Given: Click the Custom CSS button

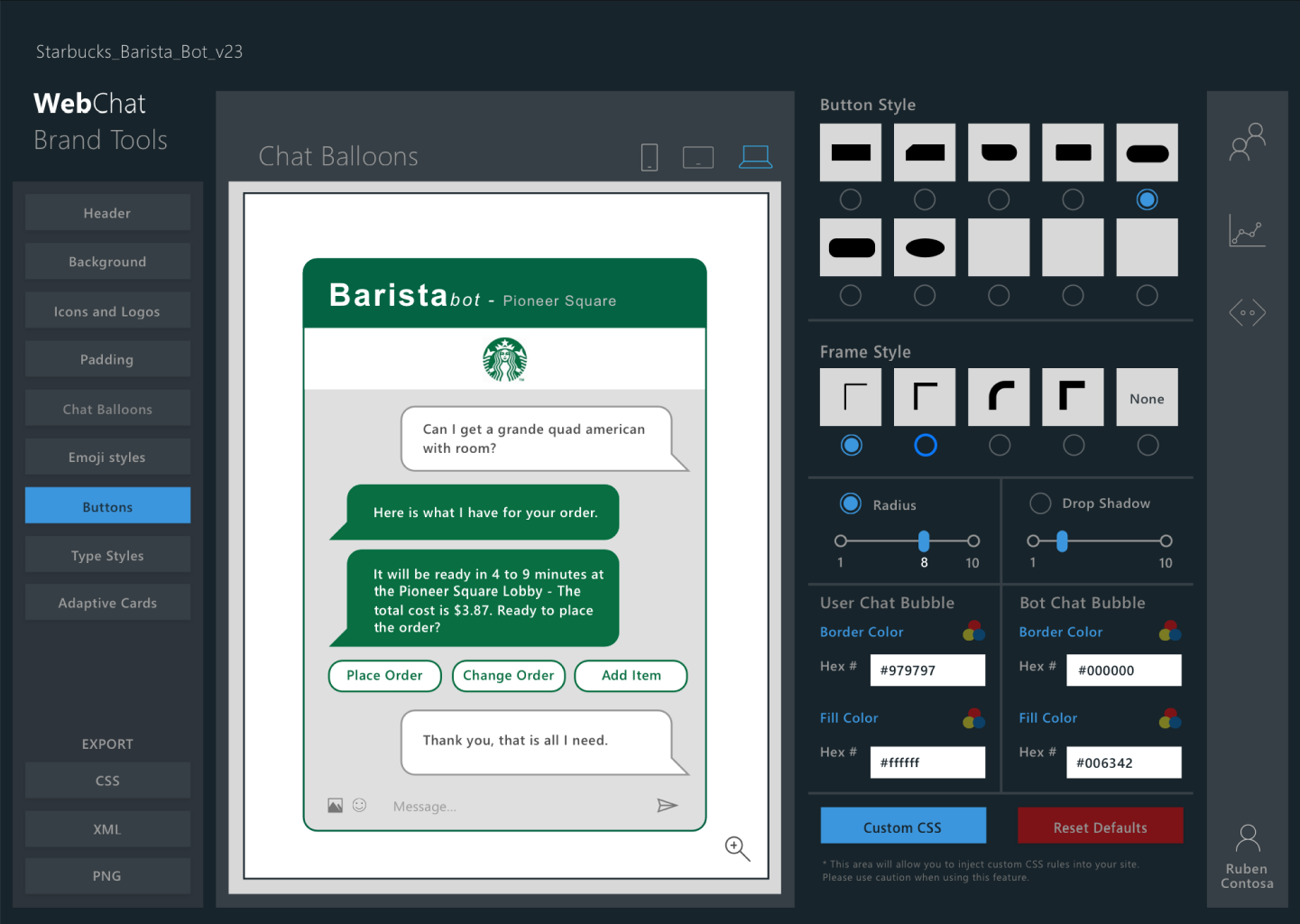Looking at the screenshot, I should [903, 827].
